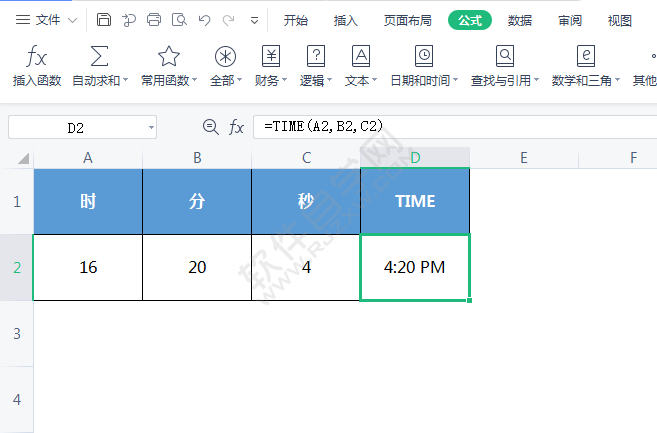Open the 文本 functions icon

pyautogui.click(x=361, y=56)
